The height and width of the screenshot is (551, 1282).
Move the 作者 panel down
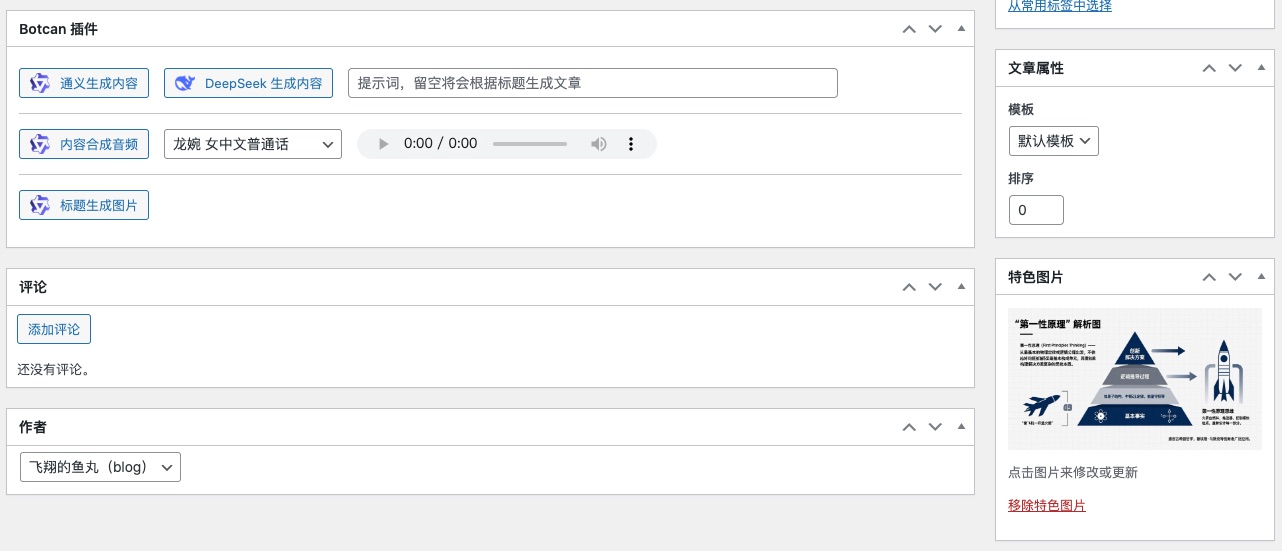935,427
